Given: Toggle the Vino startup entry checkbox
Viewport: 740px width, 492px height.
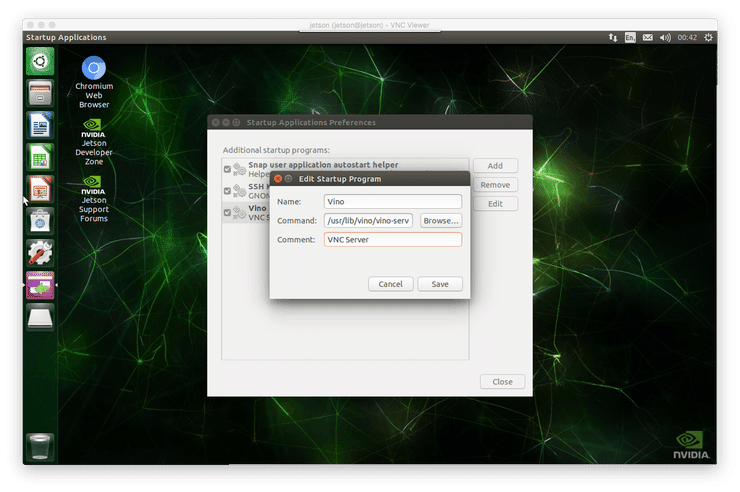Looking at the screenshot, I should click(x=227, y=212).
